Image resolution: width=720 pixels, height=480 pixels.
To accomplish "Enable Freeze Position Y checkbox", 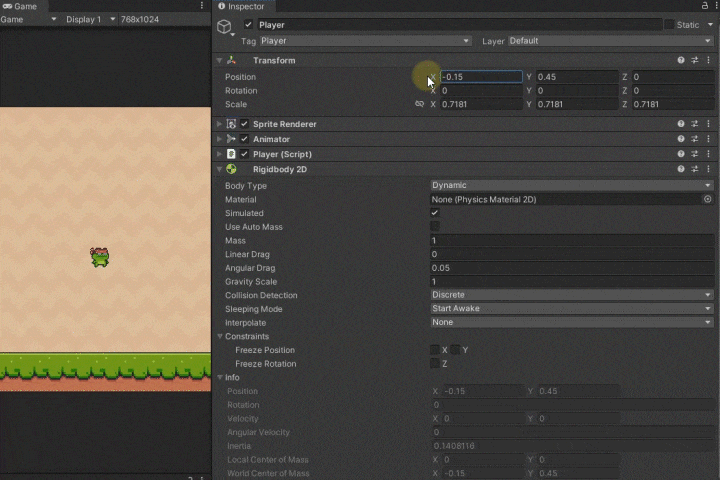I will pyautogui.click(x=455, y=350).
